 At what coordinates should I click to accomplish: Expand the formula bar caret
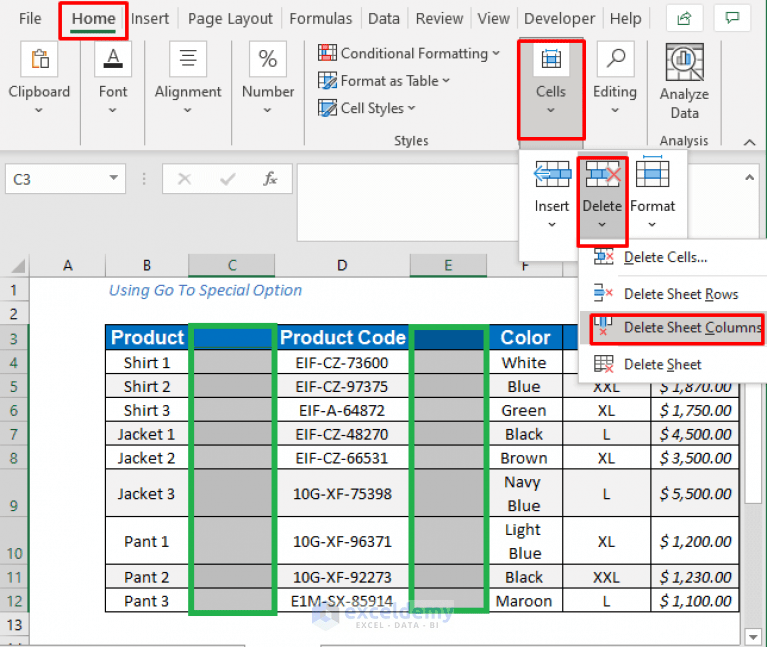749,178
